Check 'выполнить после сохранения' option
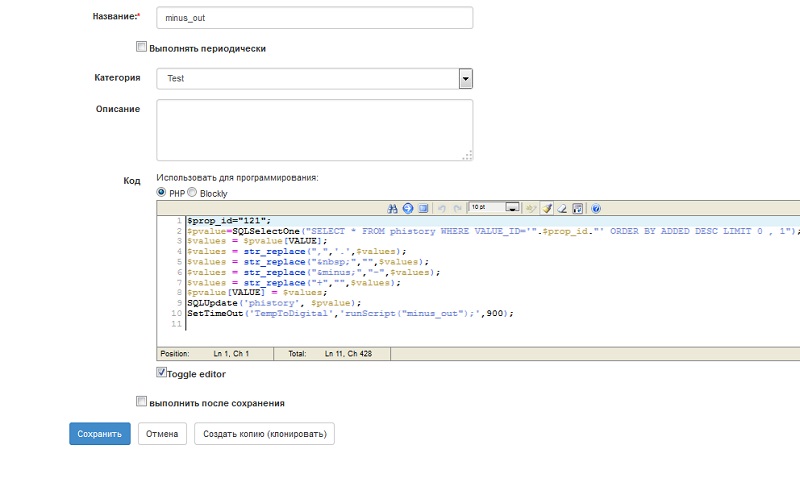Viewport: 800px width, 495px height. (x=141, y=402)
